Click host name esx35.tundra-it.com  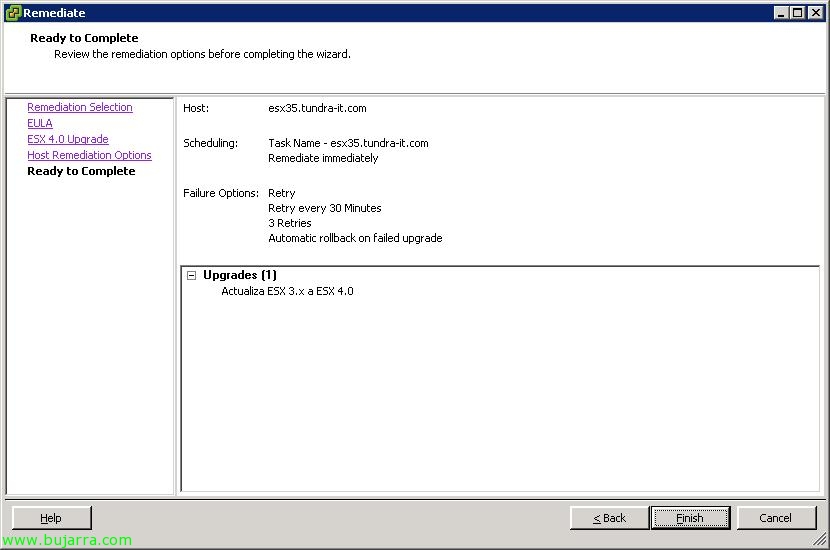click(x=317, y=108)
